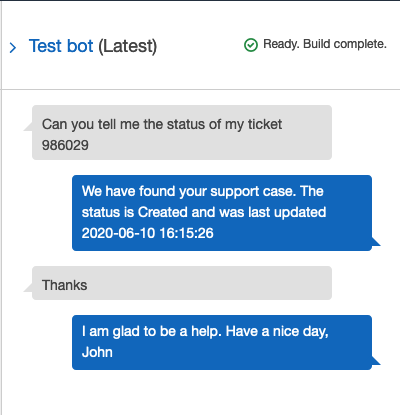400x415 pixels.
Task: Open the Test bot title link
Action: 61,46
